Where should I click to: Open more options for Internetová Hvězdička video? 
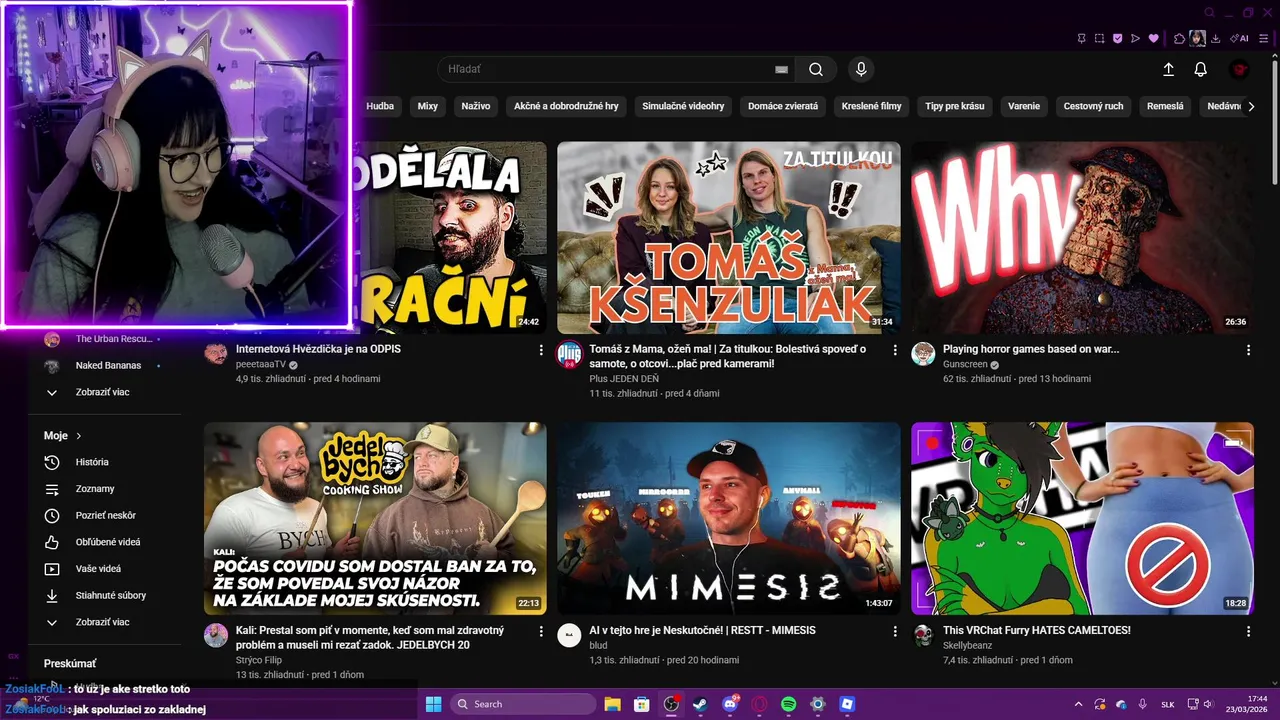541,350
